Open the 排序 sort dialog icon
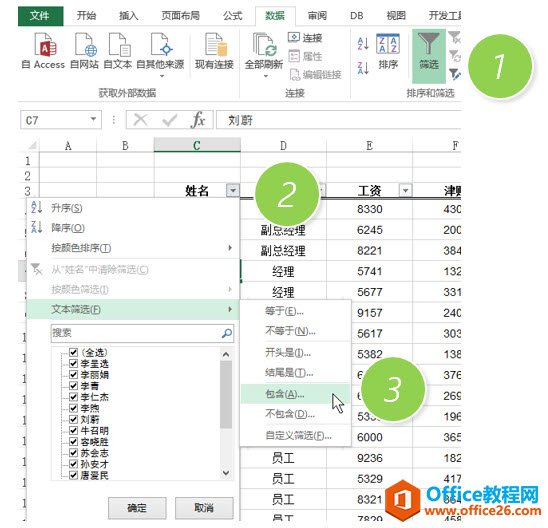This screenshot has width=548, height=528. [x=388, y=44]
